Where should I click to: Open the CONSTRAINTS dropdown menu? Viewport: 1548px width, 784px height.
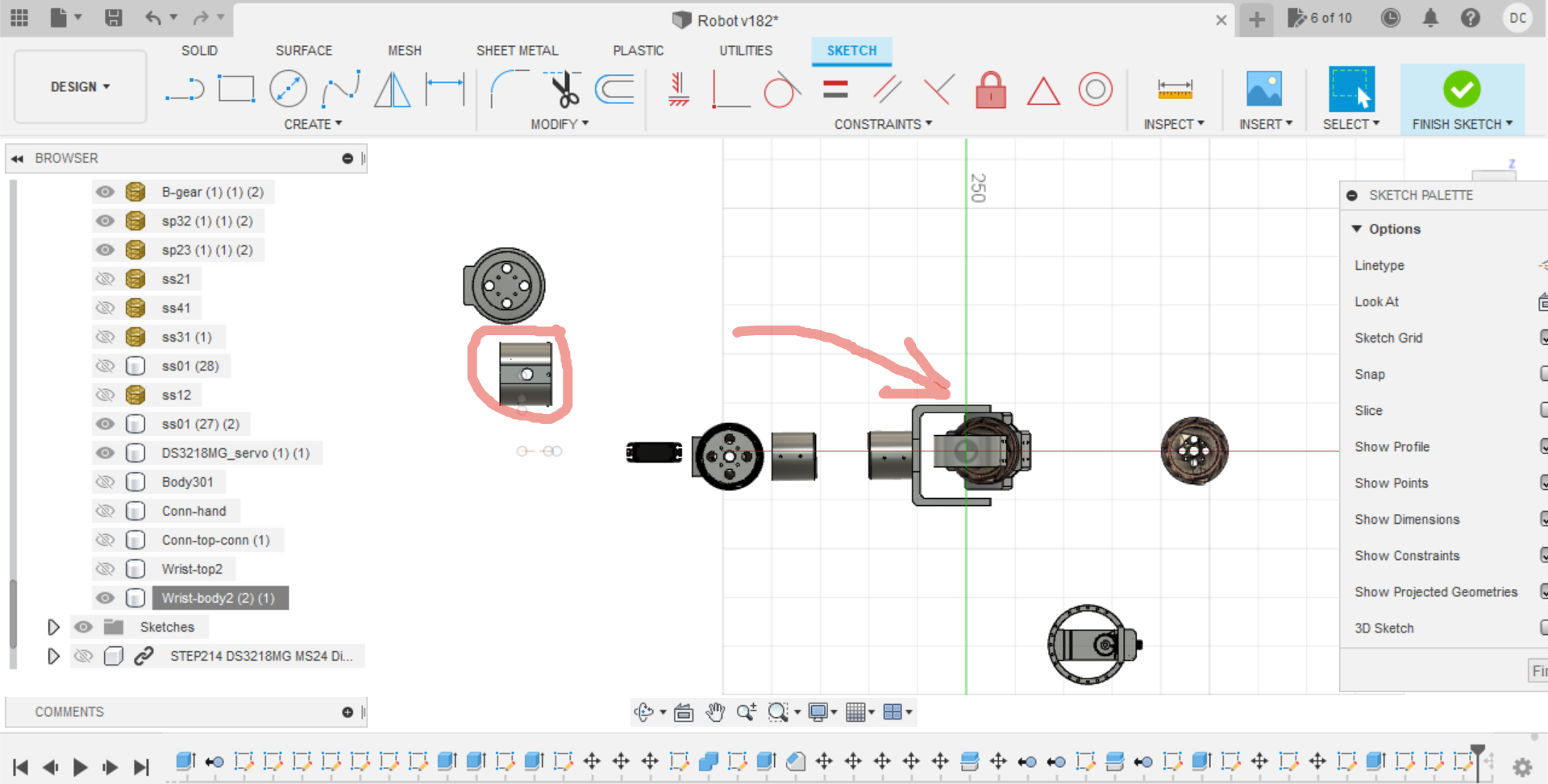pyautogui.click(x=882, y=124)
